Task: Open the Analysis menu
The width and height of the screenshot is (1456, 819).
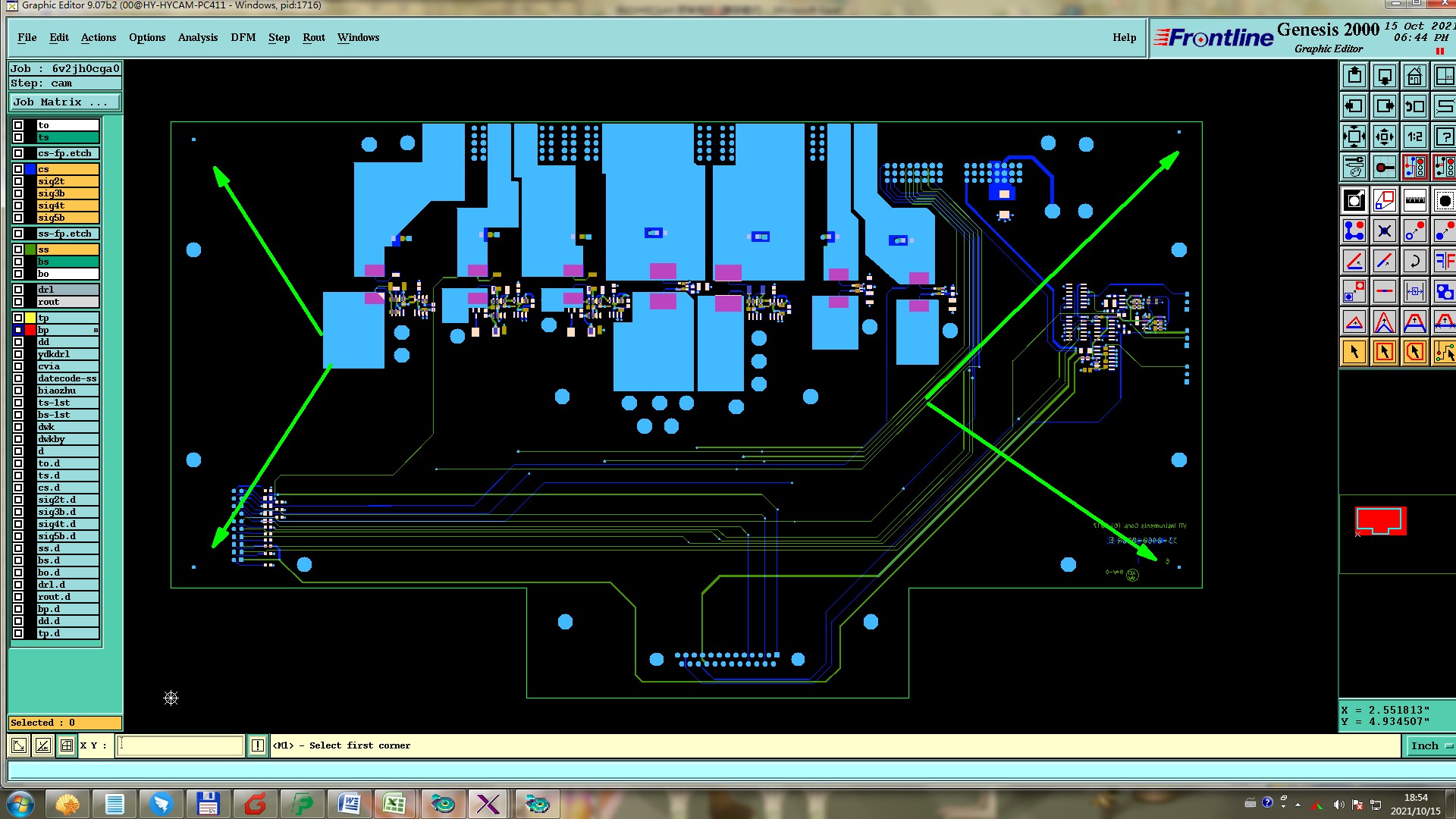Action: [197, 37]
